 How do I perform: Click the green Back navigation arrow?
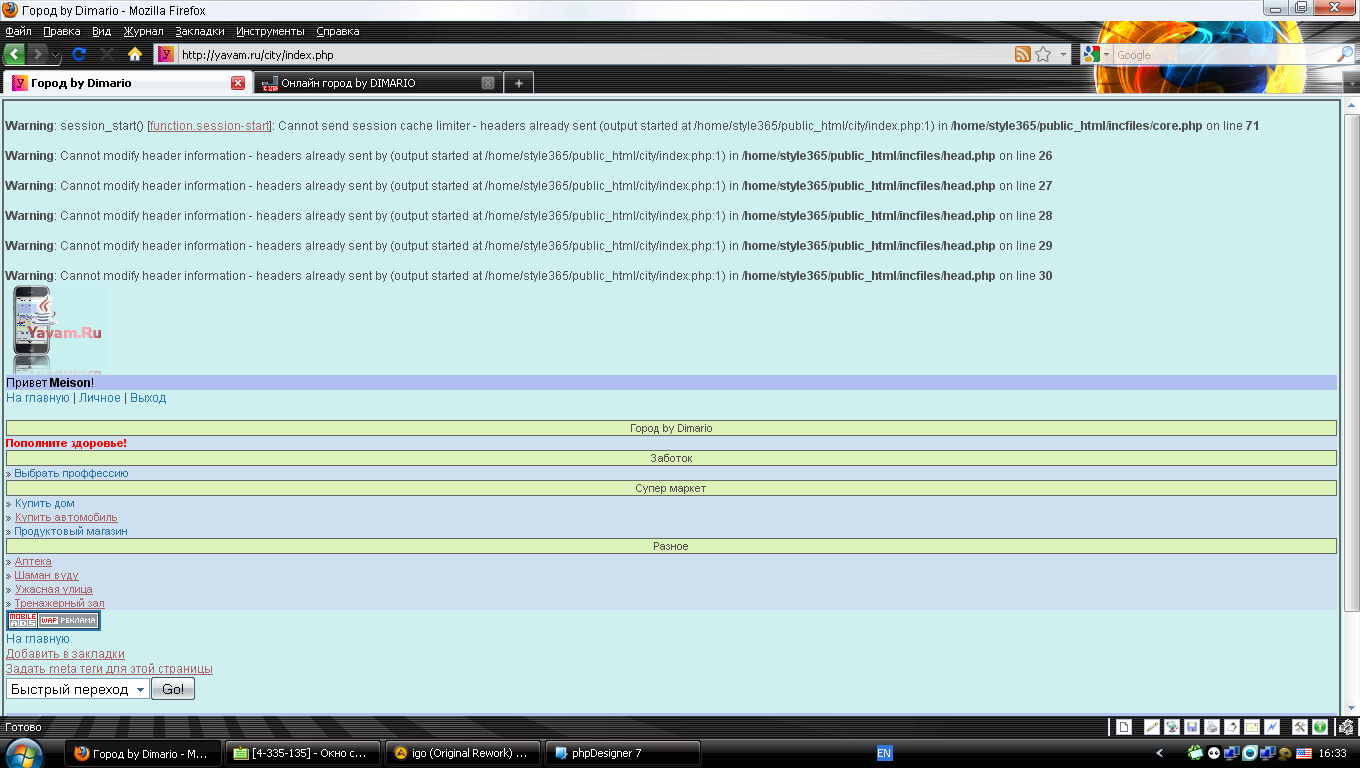(x=15, y=55)
